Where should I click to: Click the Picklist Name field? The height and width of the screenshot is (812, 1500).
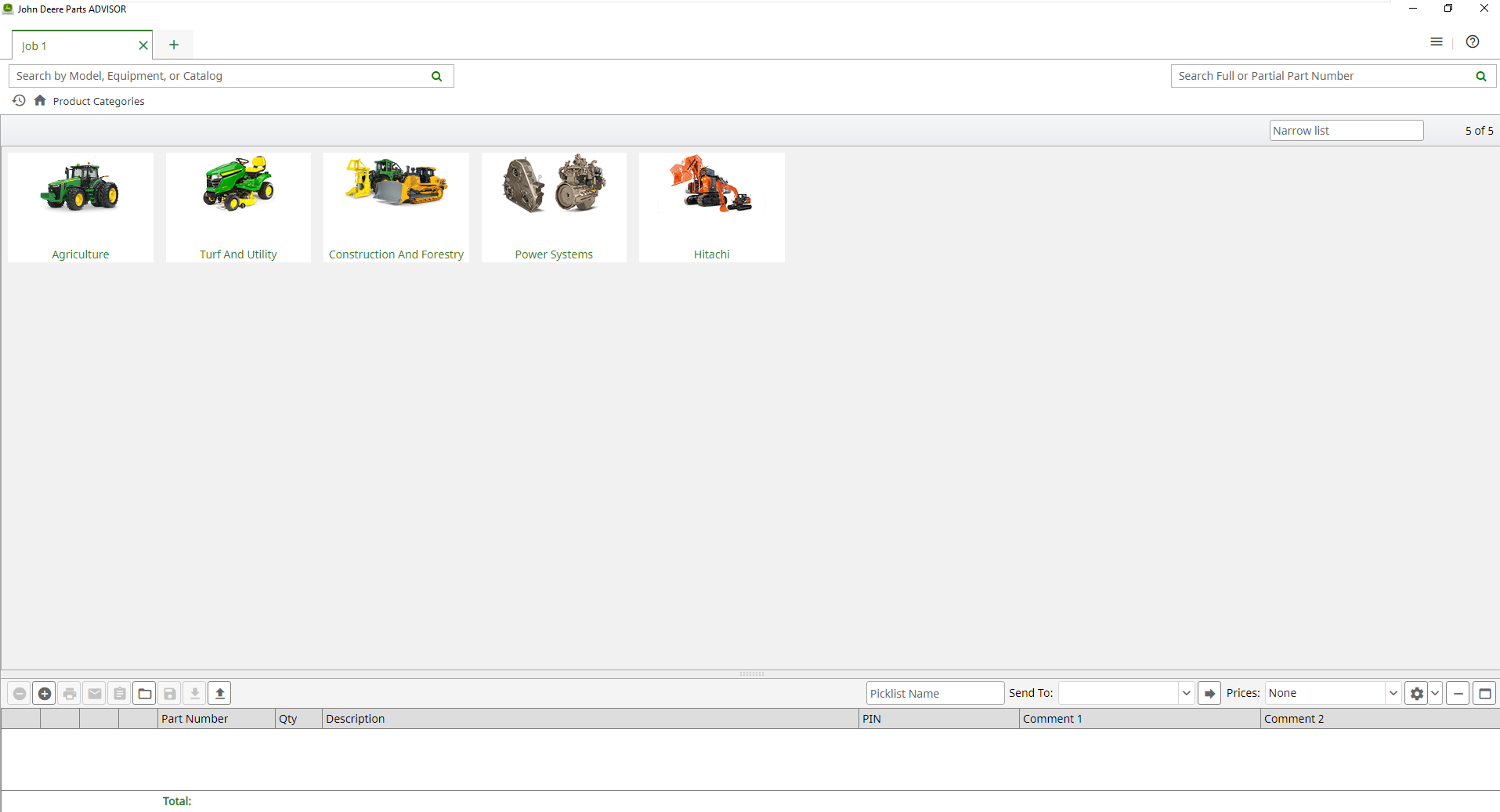tap(934, 693)
